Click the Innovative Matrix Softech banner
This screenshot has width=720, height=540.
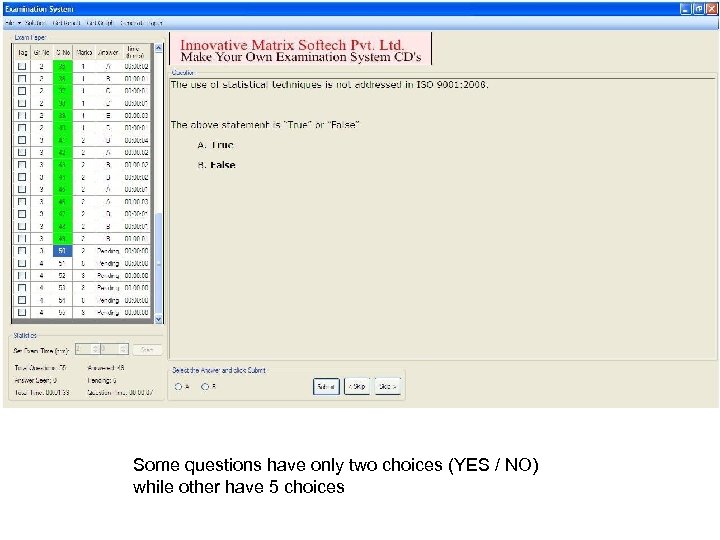pos(301,50)
